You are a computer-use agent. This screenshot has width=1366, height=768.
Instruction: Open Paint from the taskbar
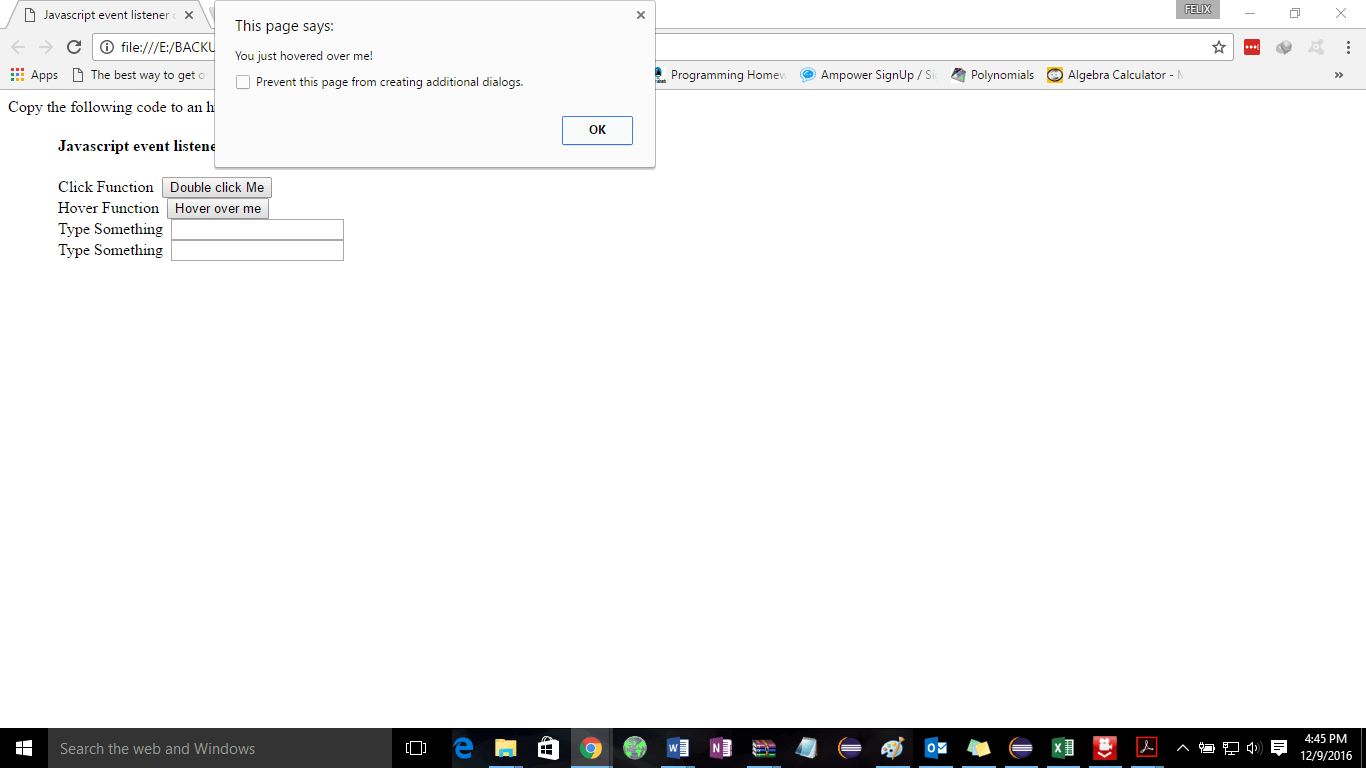892,748
